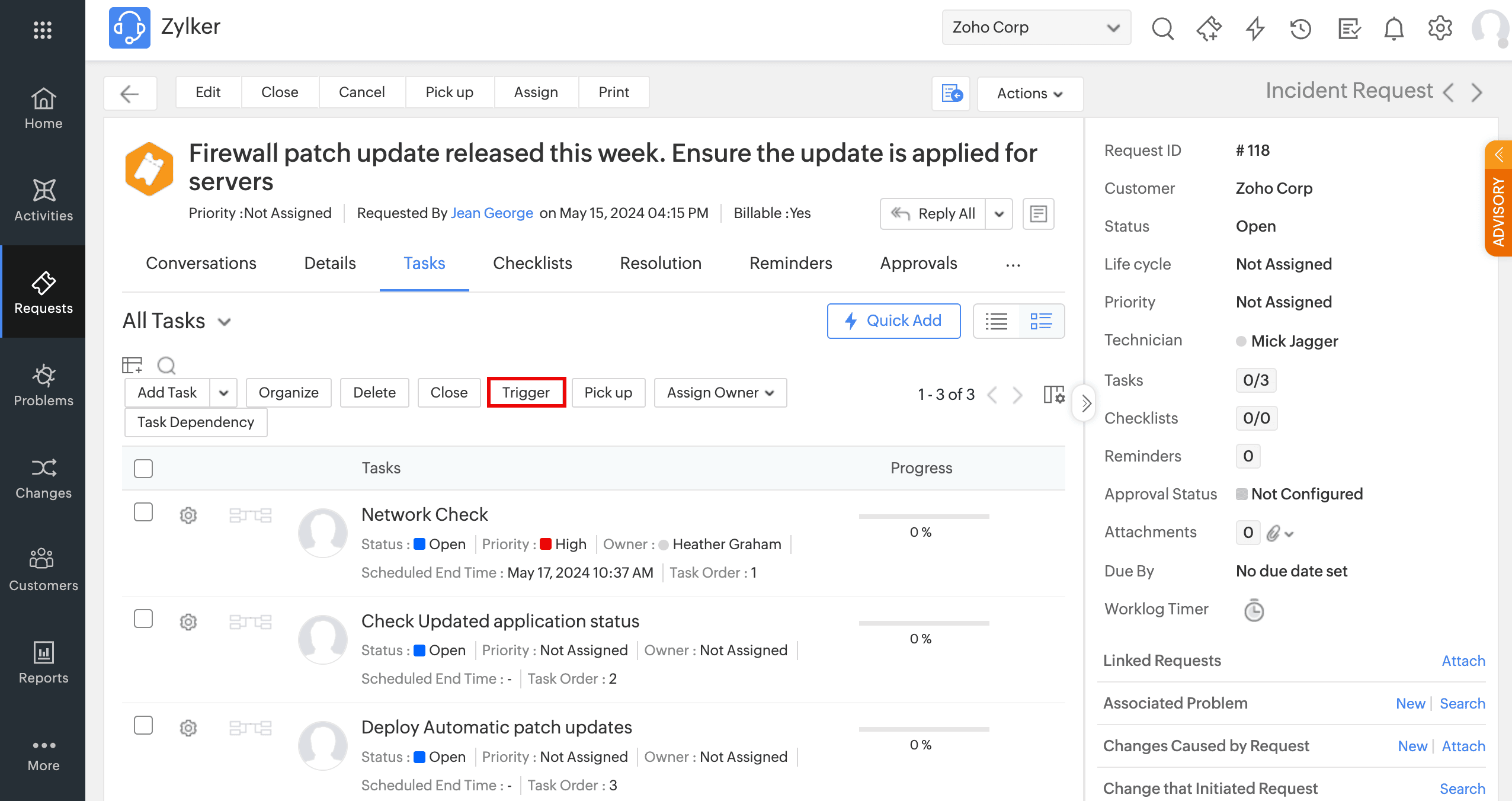Switch to the plain list view icon
This screenshot has width=1512, height=801.
tap(997, 321)
